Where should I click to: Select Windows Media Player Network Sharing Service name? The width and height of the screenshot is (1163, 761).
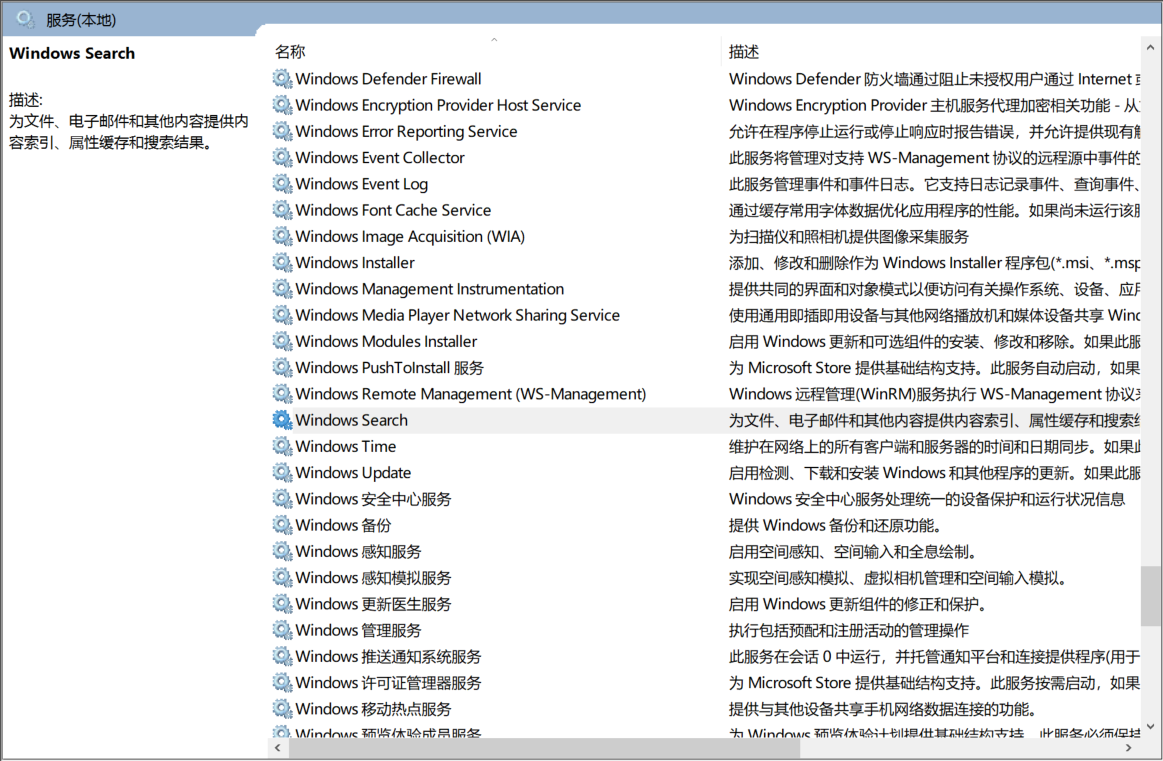457,315
